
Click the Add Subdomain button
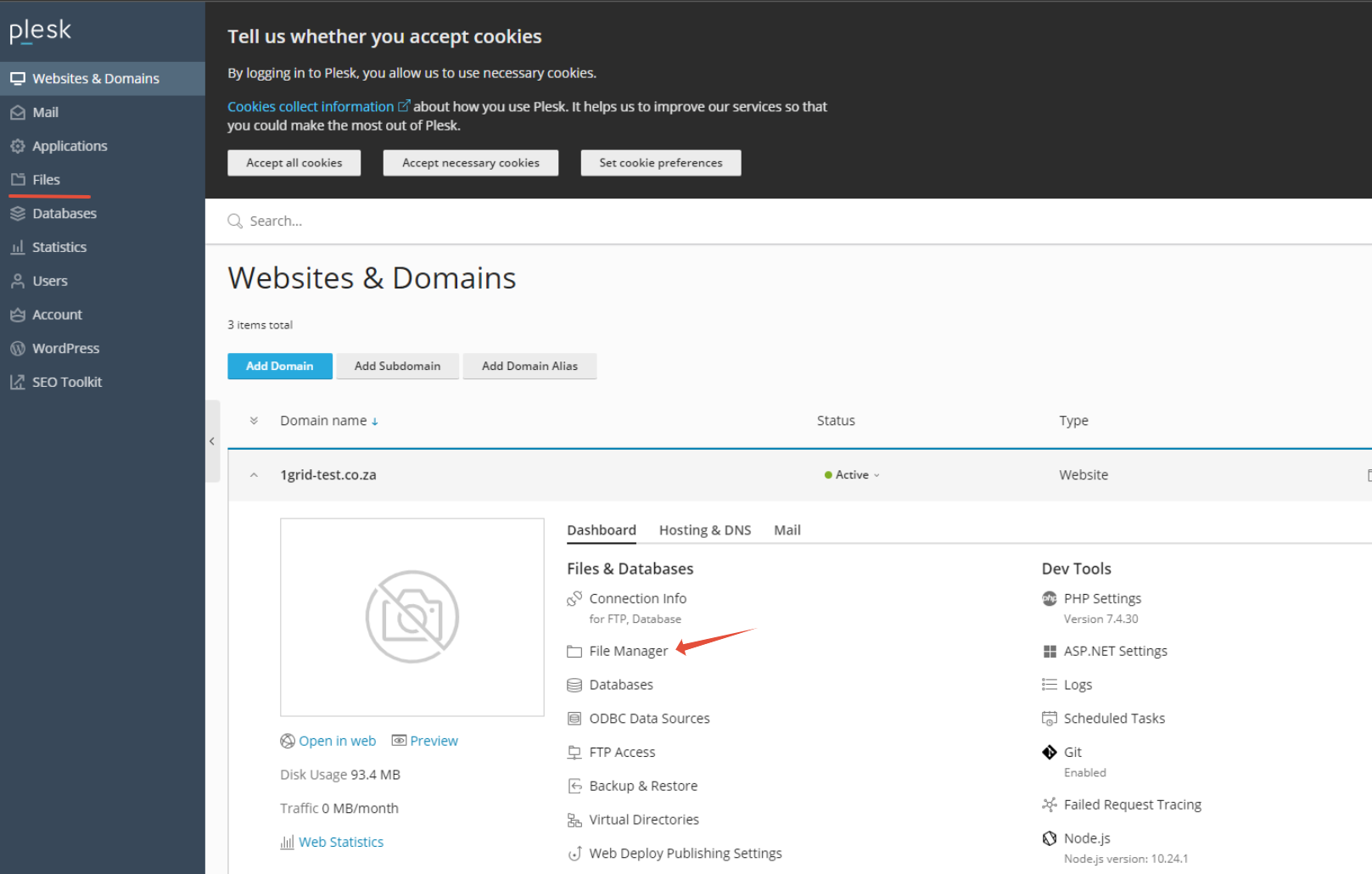(397, 366)
